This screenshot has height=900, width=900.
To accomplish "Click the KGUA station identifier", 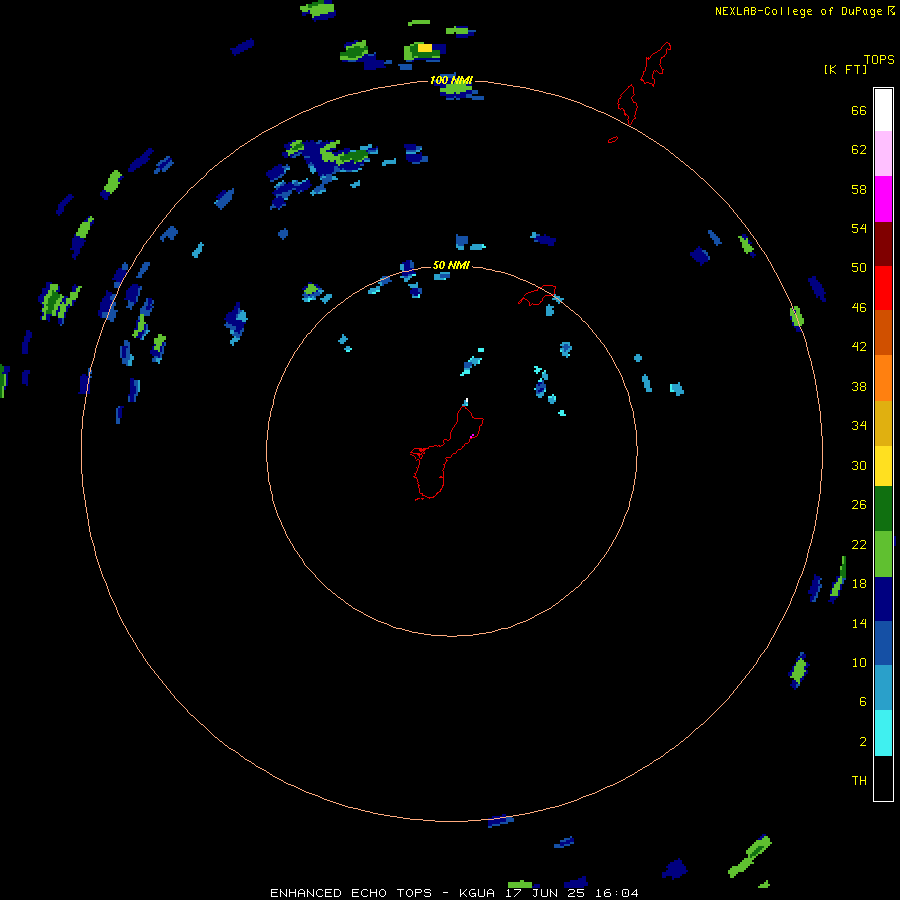I will coord(478,893).
